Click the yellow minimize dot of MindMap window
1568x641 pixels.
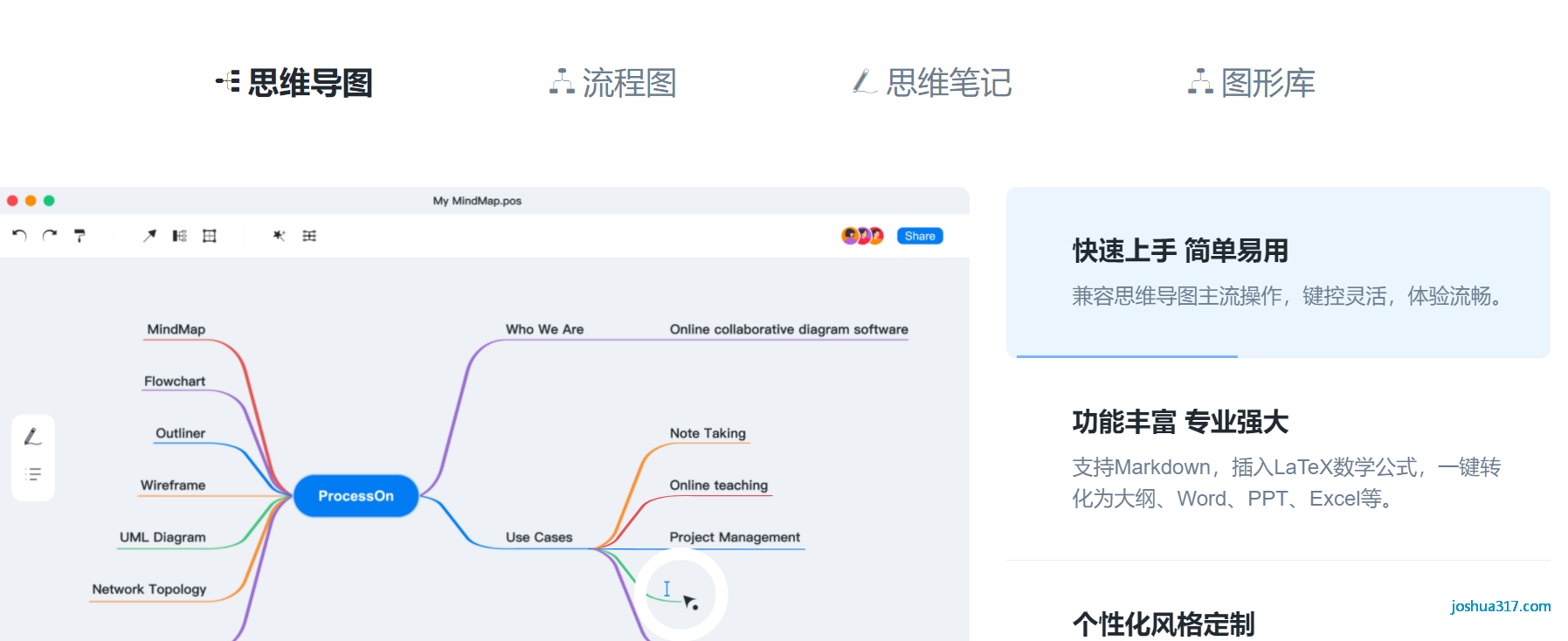coord(31,201)
